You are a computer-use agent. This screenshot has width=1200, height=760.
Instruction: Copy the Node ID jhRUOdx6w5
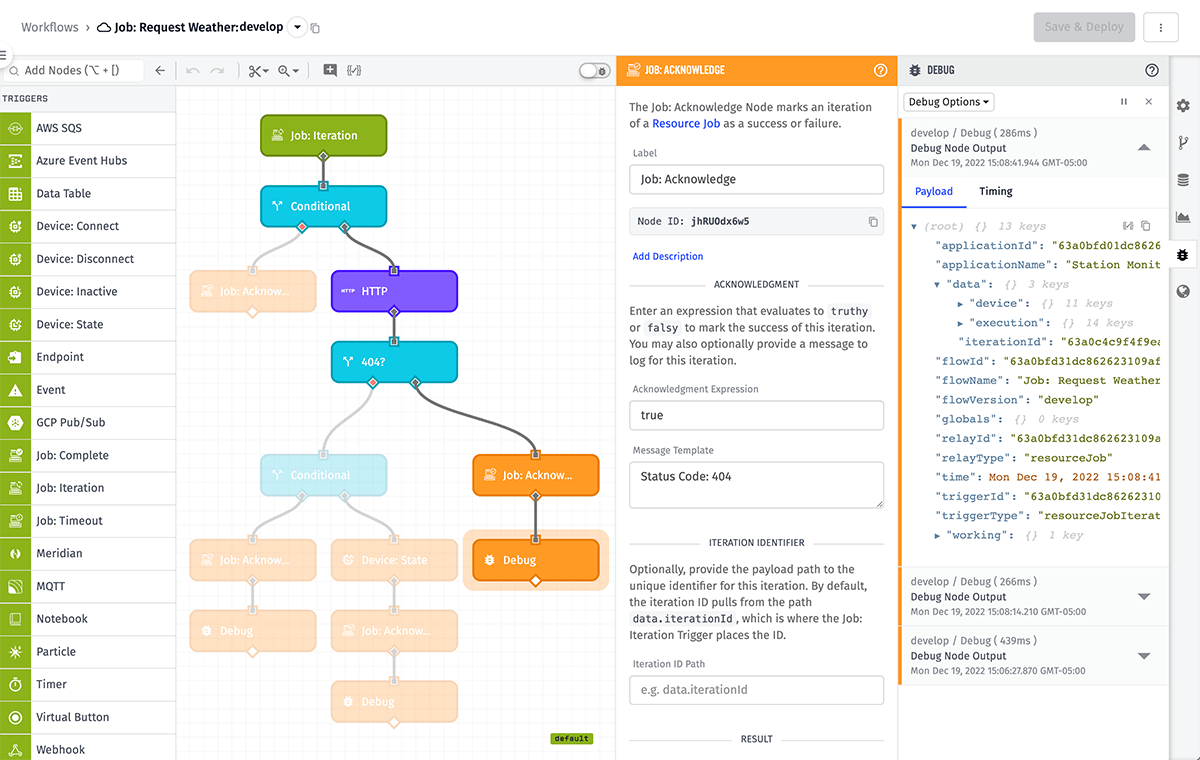(873, 222)
